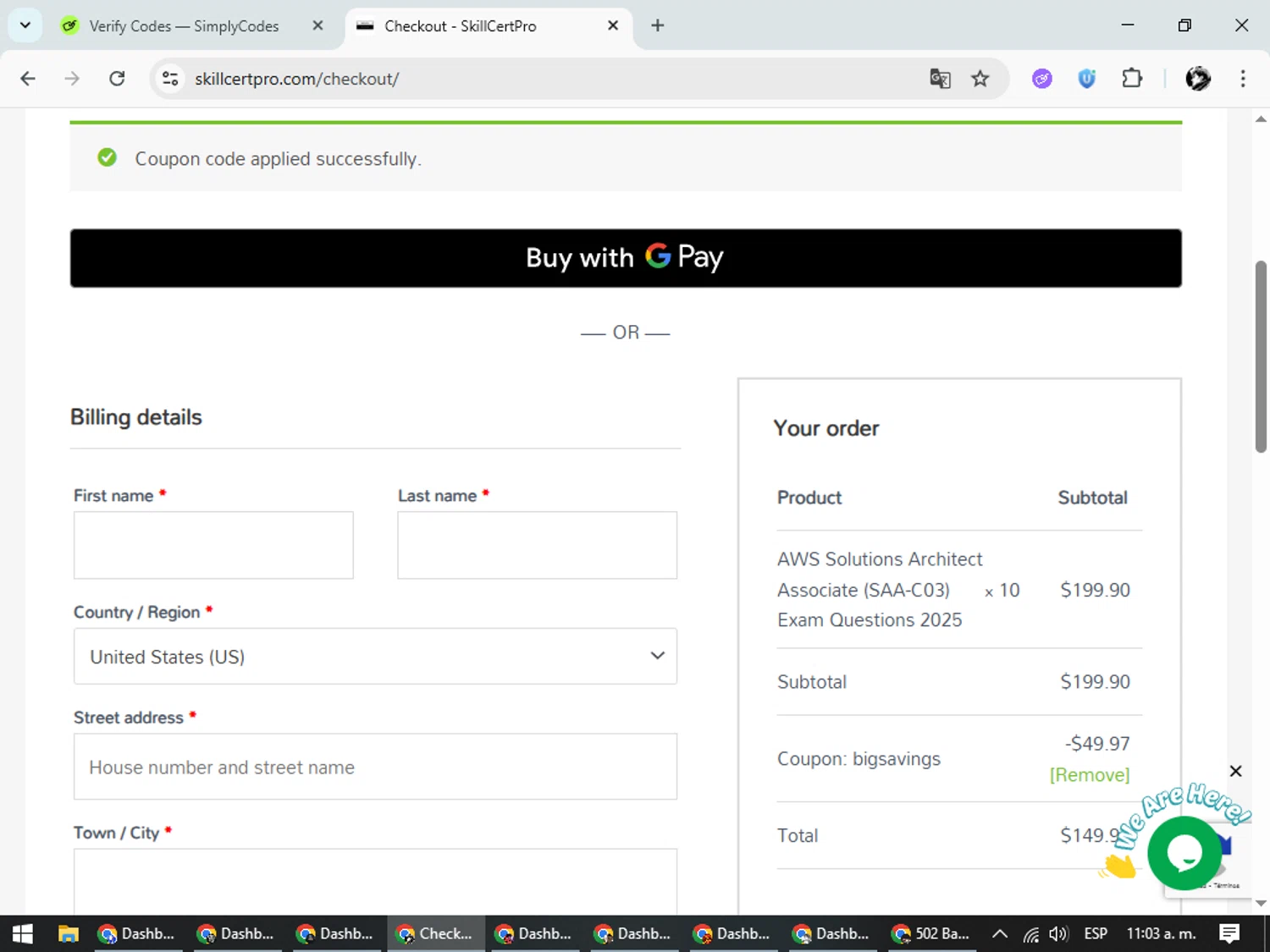The height and width of the screenshot is (952, 1270).
Task: Click the green success checkmark icon
Action: click(107, 157)
